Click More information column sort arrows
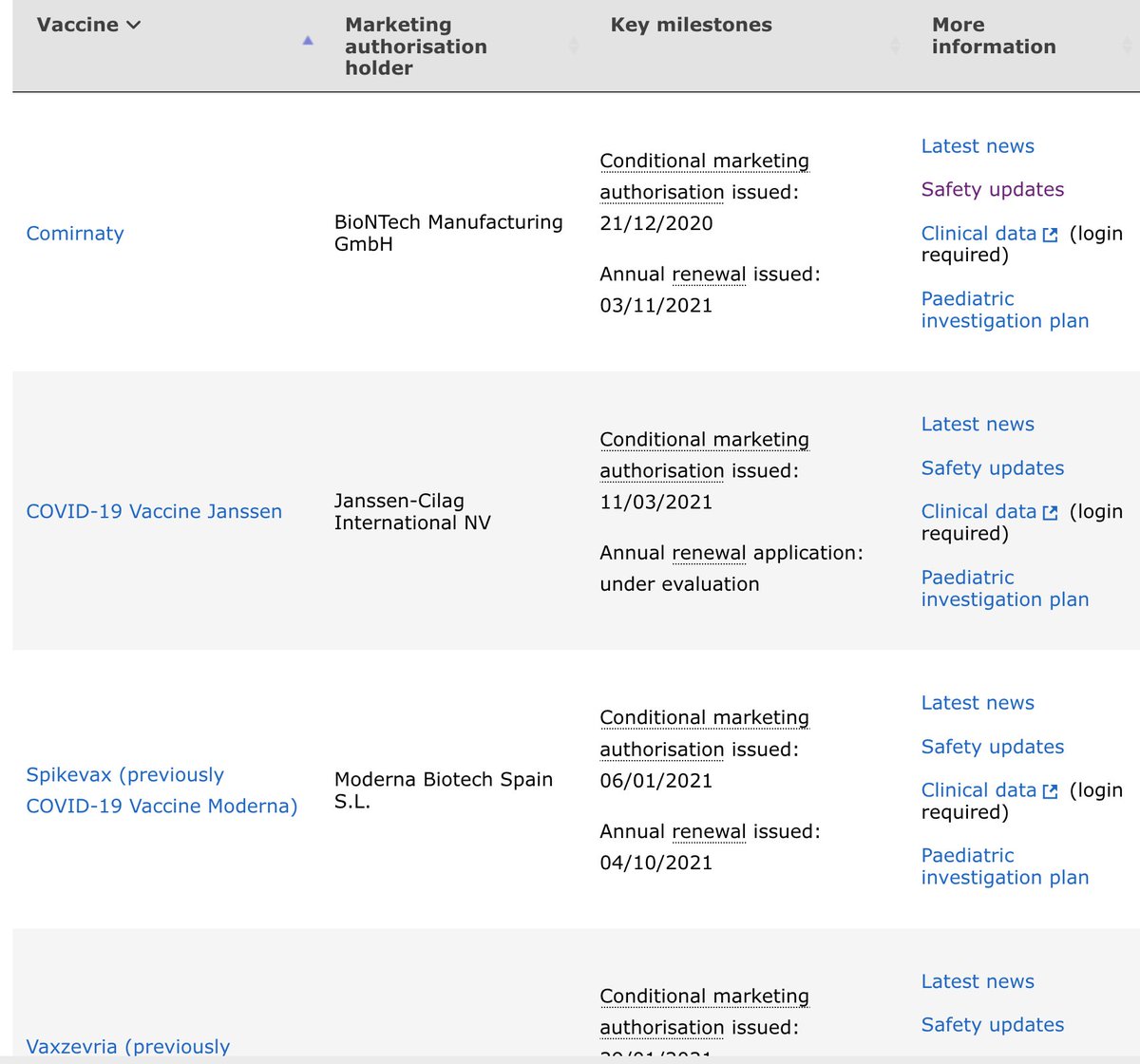 click(x=1128, y=46)
